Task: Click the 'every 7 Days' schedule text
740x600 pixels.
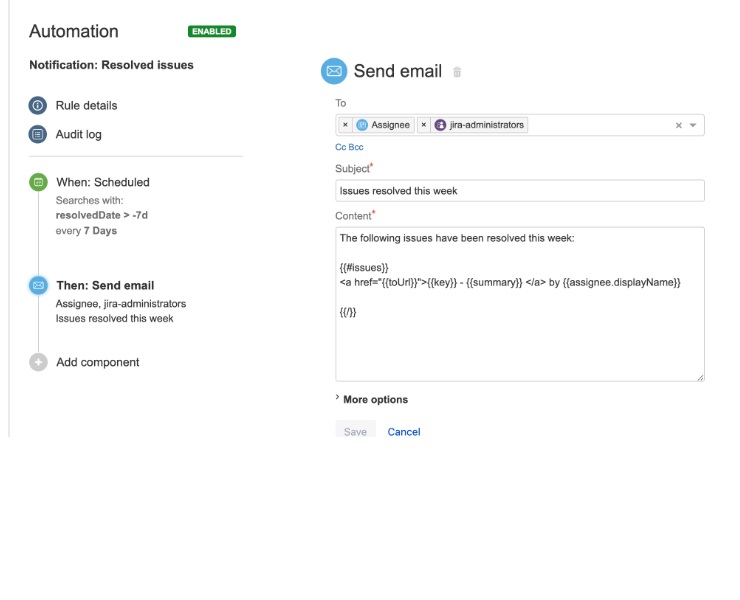Action: pyautogui.click(x=86, y=231)
